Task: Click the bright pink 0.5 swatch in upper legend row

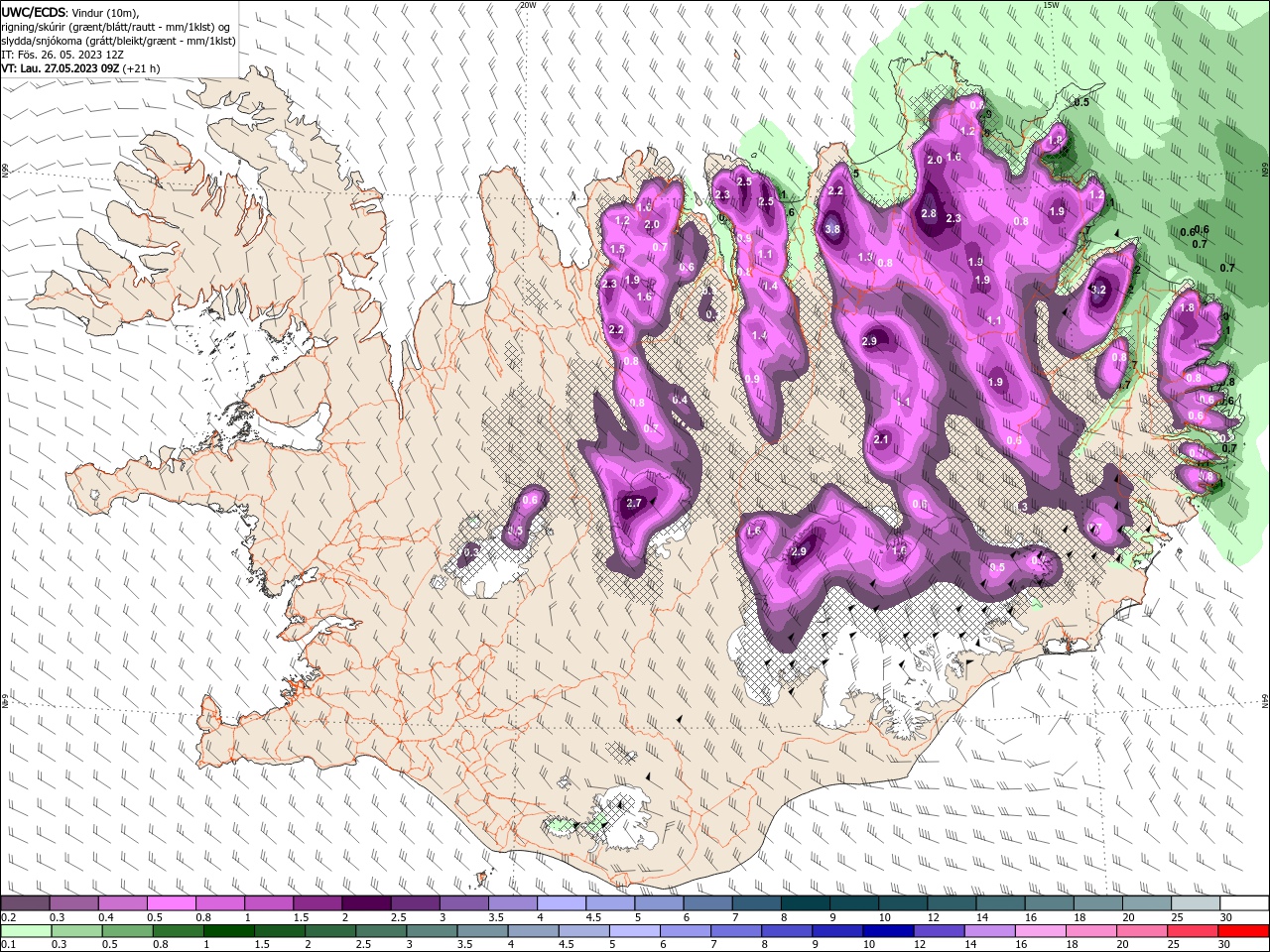Action: (x=172, y=902)
